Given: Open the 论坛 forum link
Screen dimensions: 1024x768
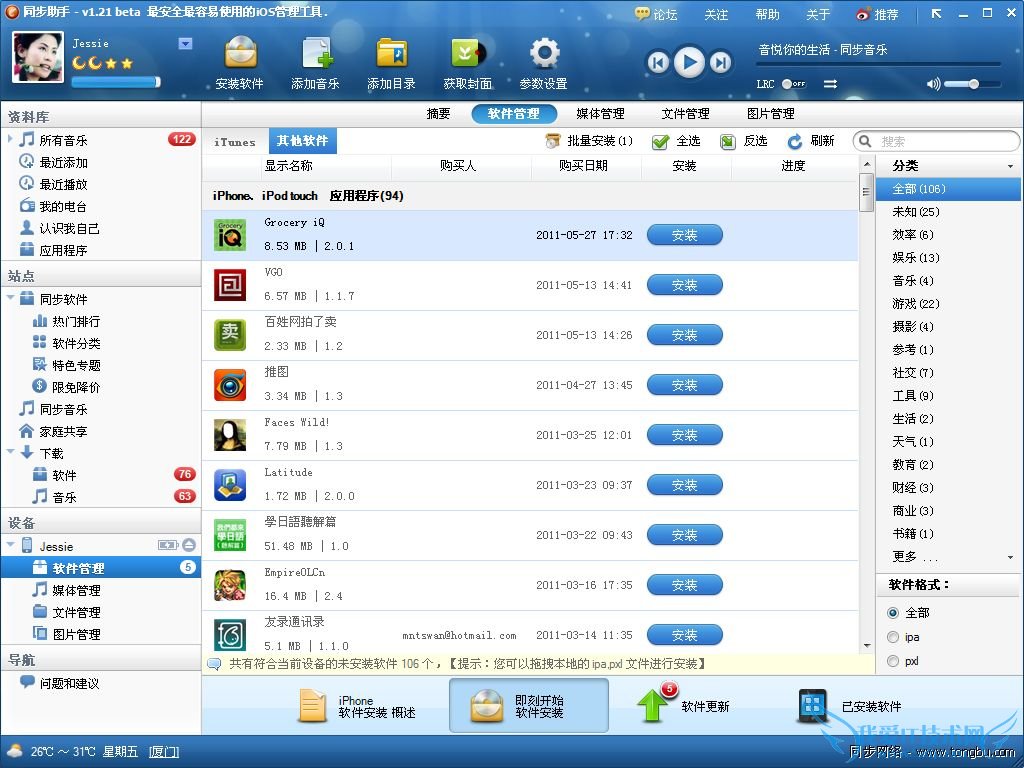Looking at the screenshot, I should (x=664, y=14).
